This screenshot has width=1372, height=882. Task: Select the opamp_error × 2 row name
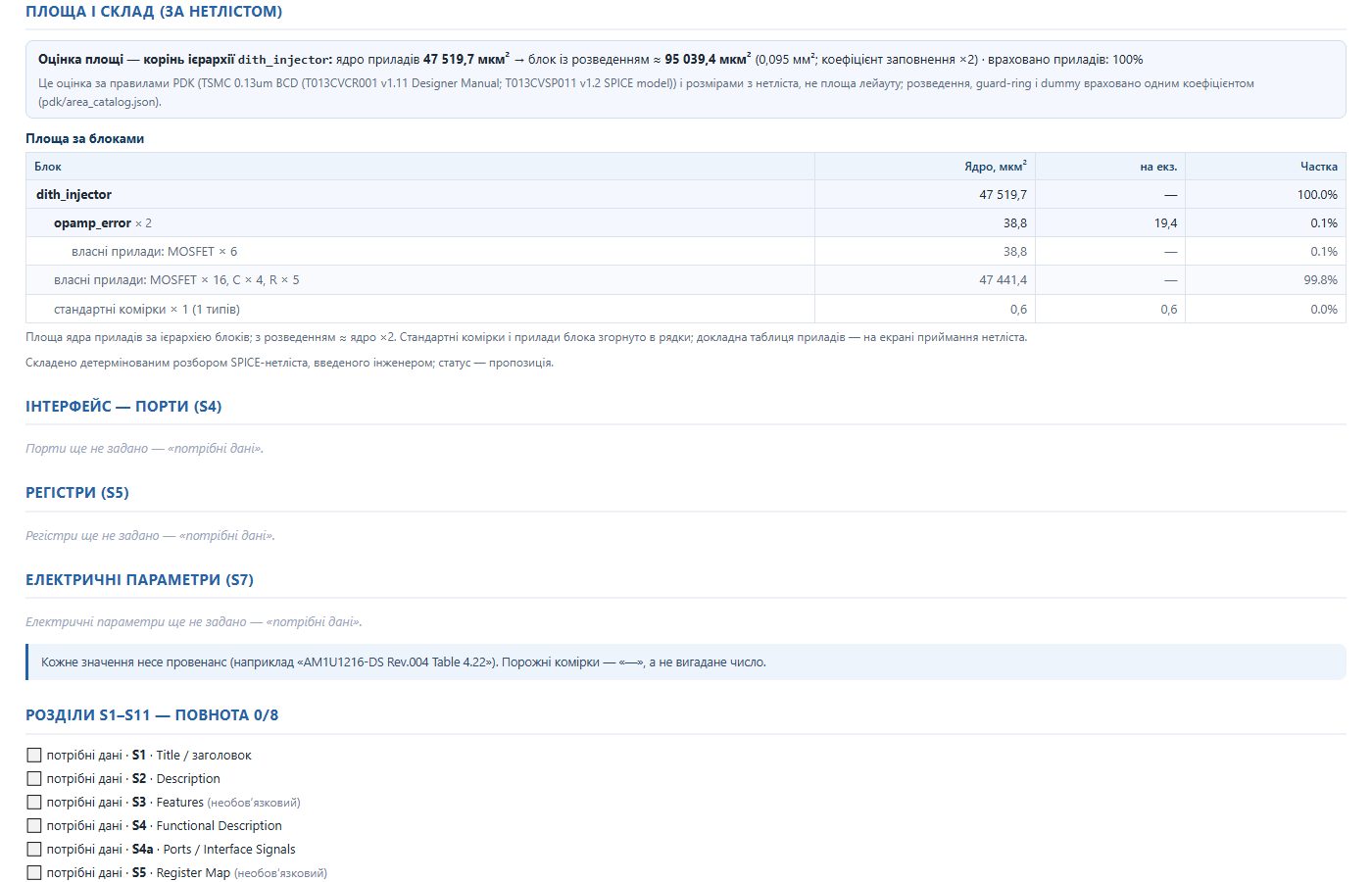pyautogui.click(x=103, y=222)
